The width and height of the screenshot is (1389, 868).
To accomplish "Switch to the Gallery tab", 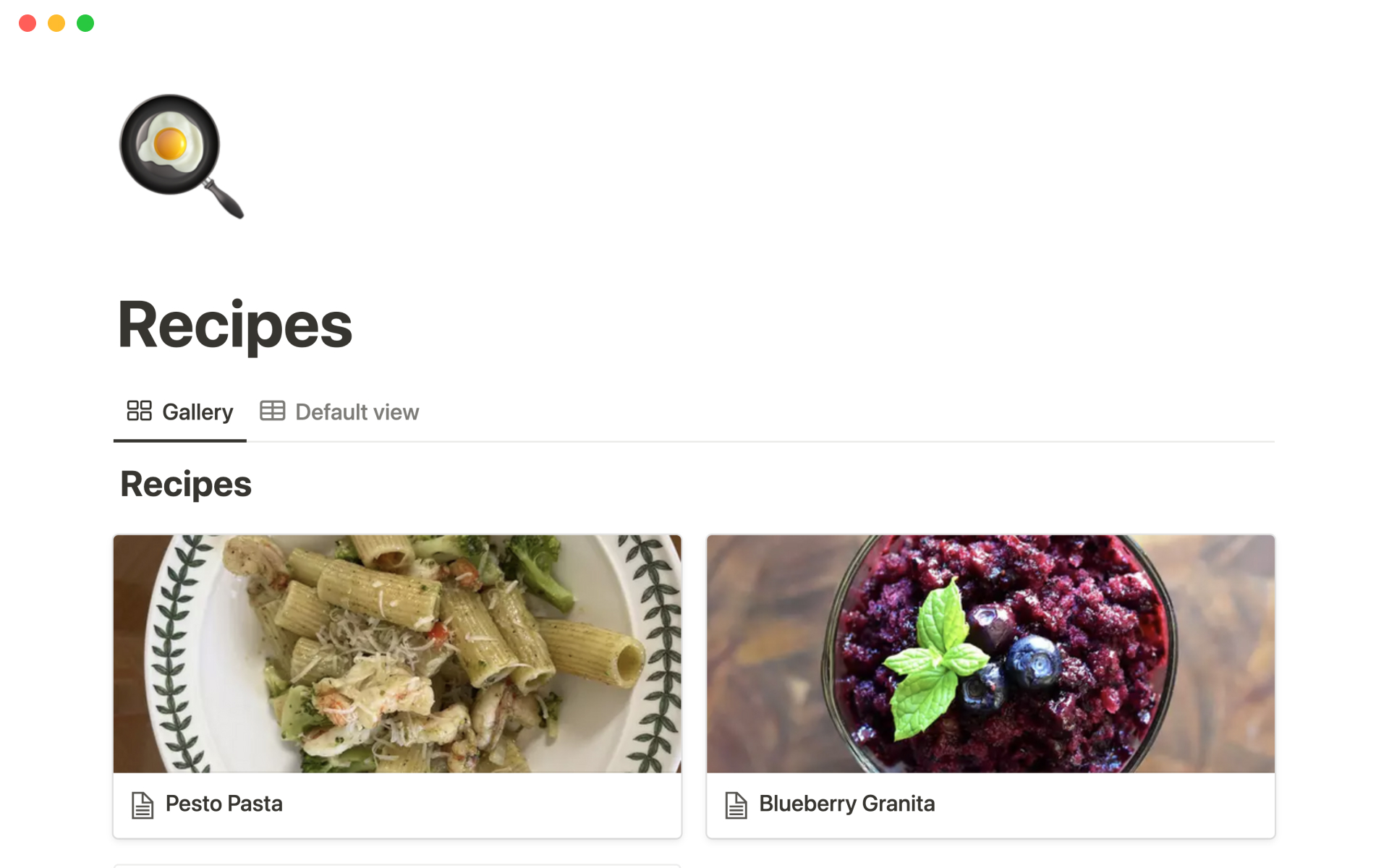I will tap(197, 412).
